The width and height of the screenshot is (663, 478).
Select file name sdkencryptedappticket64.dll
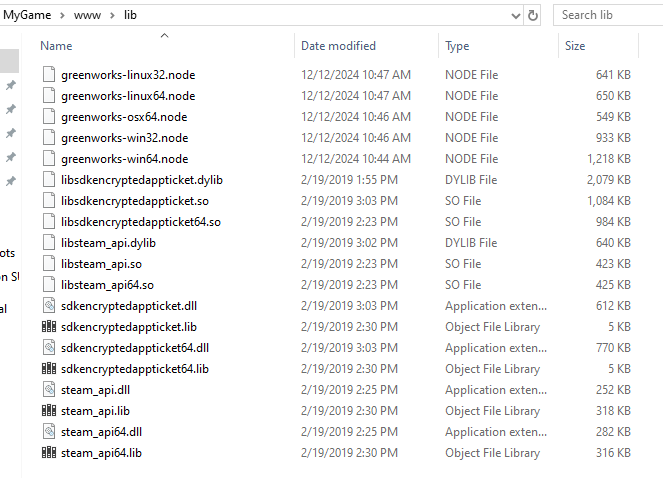pos(135,348)
